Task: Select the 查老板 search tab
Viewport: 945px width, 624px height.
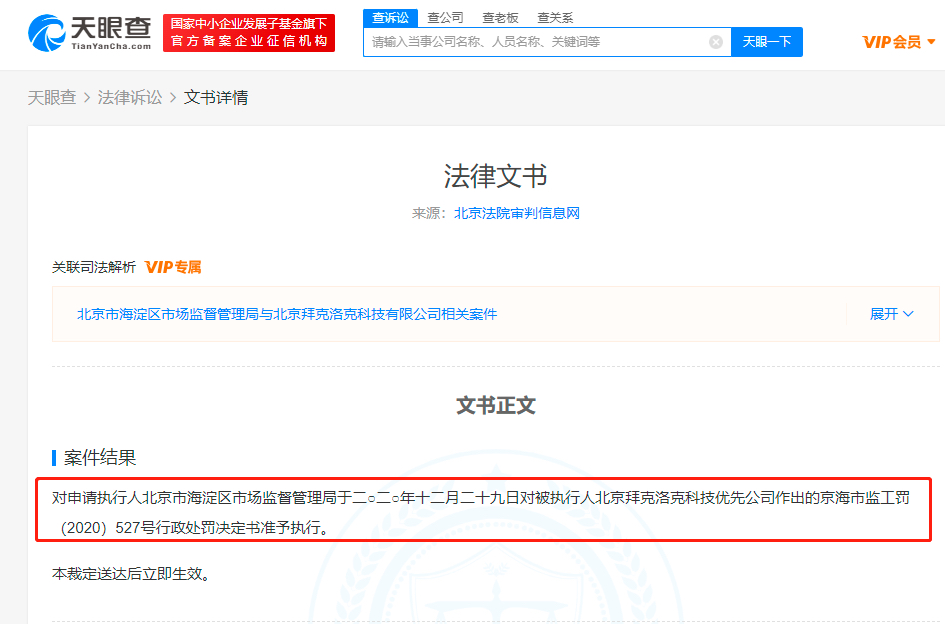Action: [x=500, y=17]
